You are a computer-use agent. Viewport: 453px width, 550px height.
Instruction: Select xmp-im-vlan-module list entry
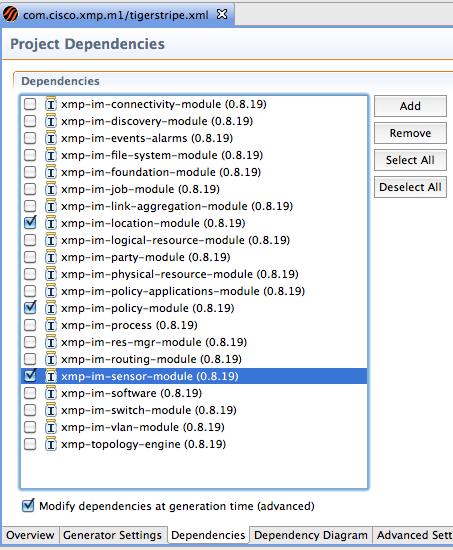(194, 427)
